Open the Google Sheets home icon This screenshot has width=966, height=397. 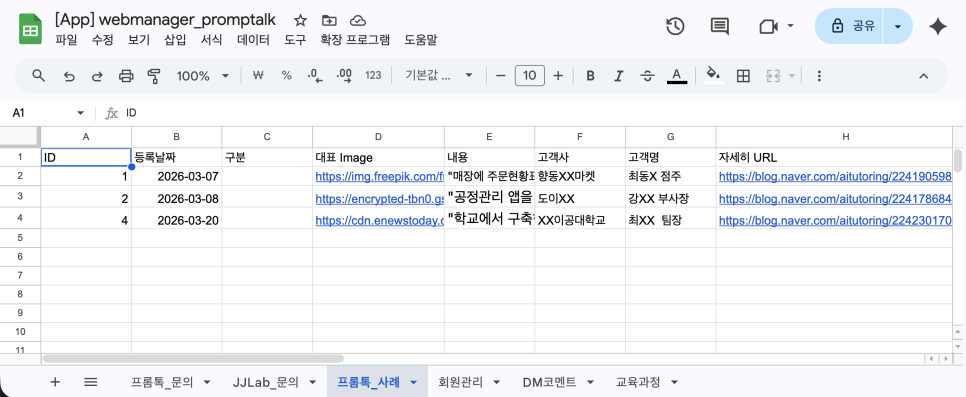tap(30, 30)
